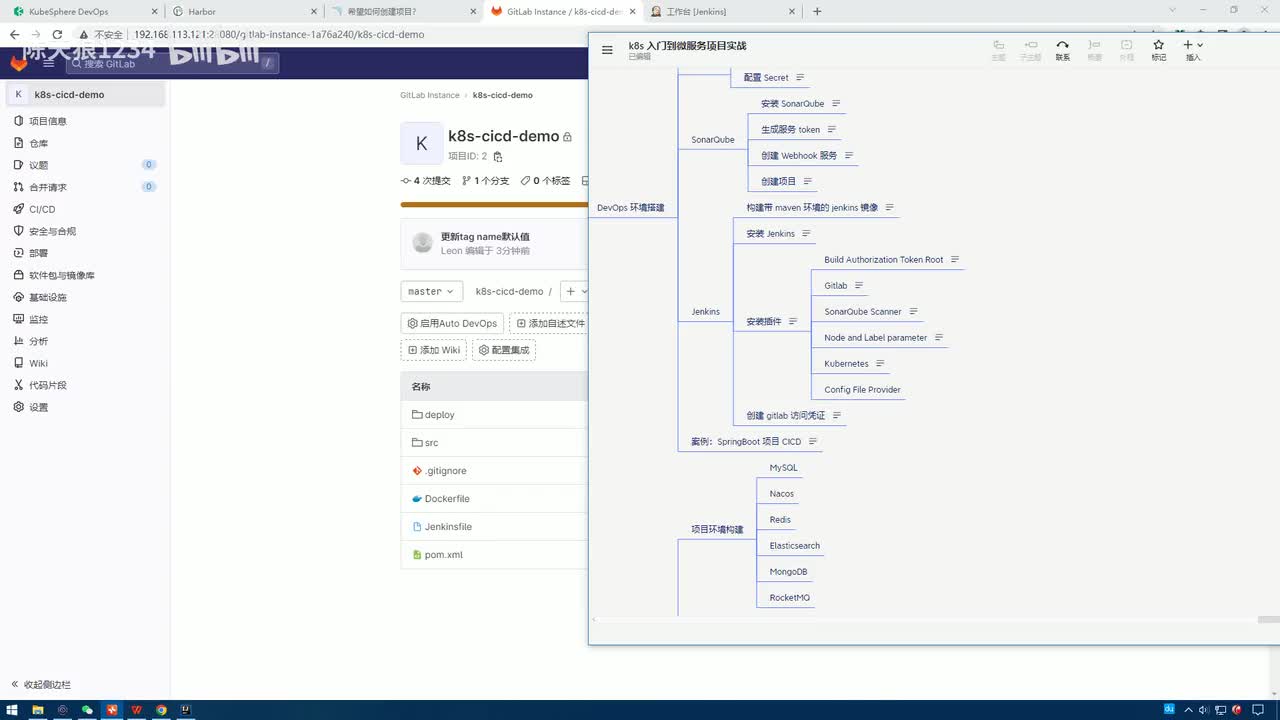
Task: Open pom.xml in the file list
Action: [x=443, y=555]
